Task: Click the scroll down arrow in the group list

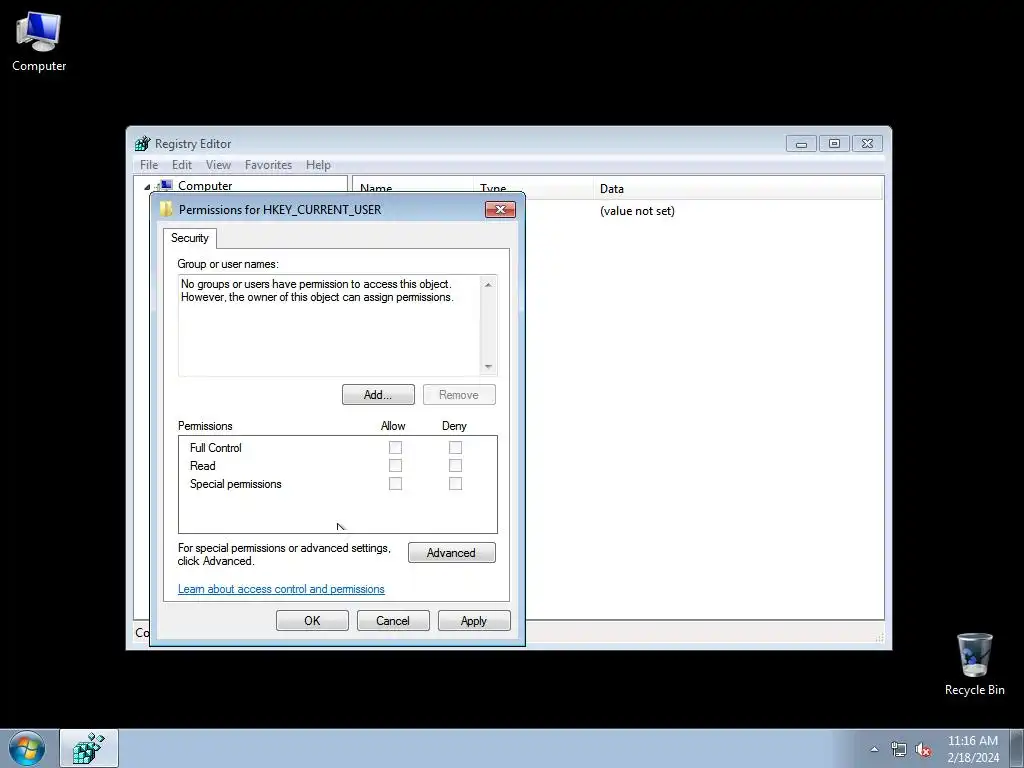Action: click(x=488, y=367)
